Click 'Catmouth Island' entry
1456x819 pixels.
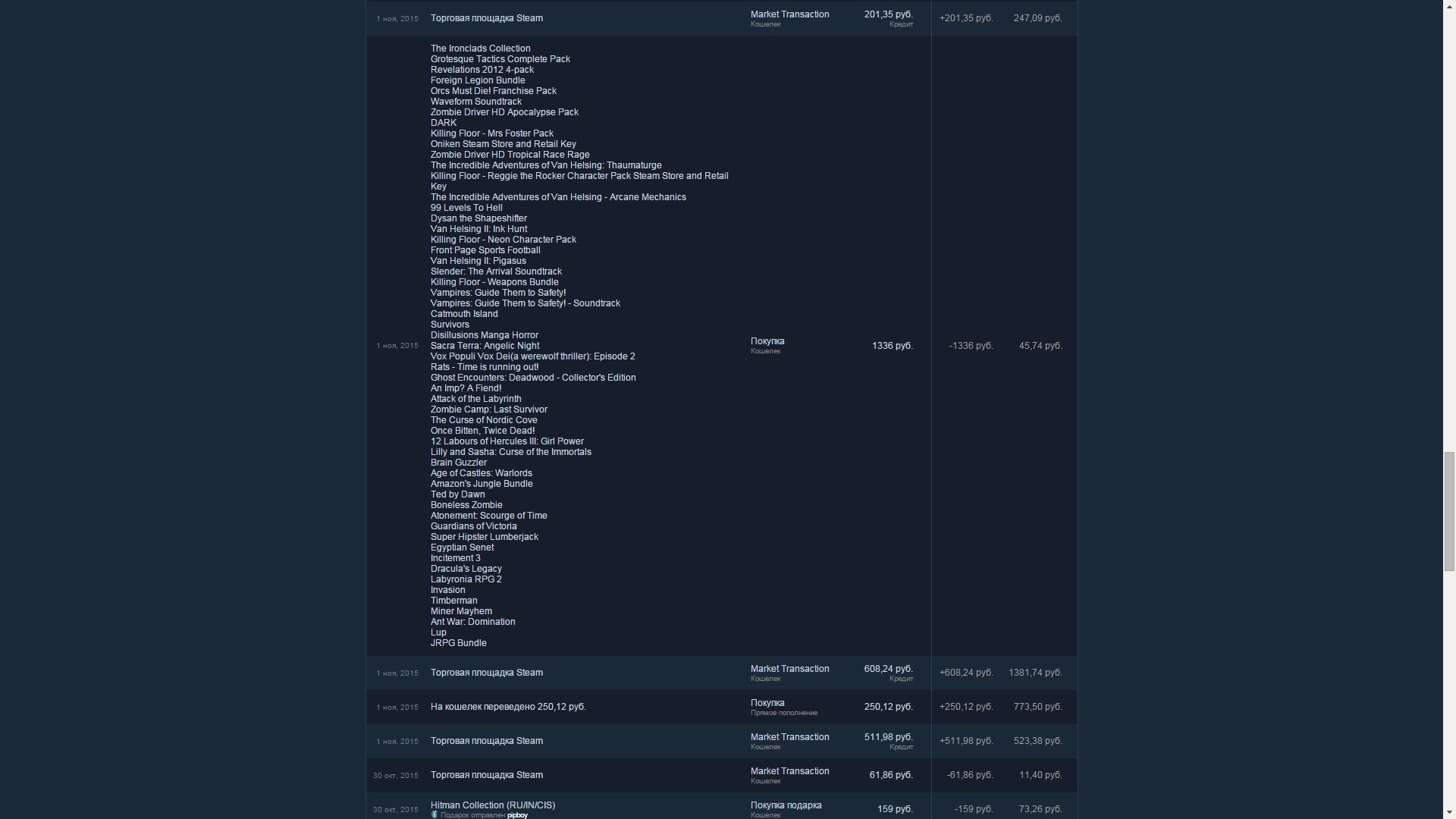tap(464, 314)
